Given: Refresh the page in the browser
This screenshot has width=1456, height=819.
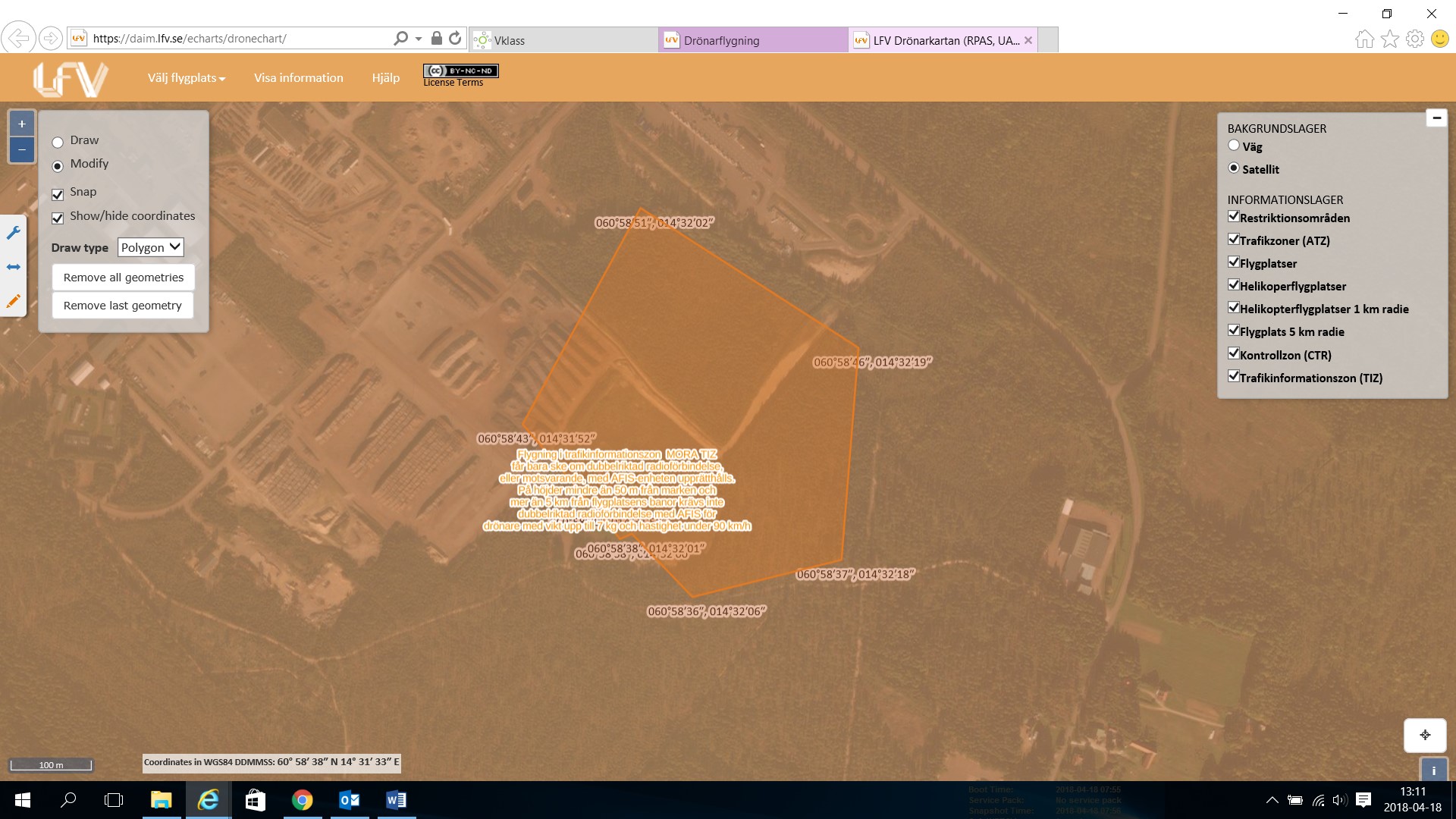Looking at the screenshot, I should click(455, 38).
